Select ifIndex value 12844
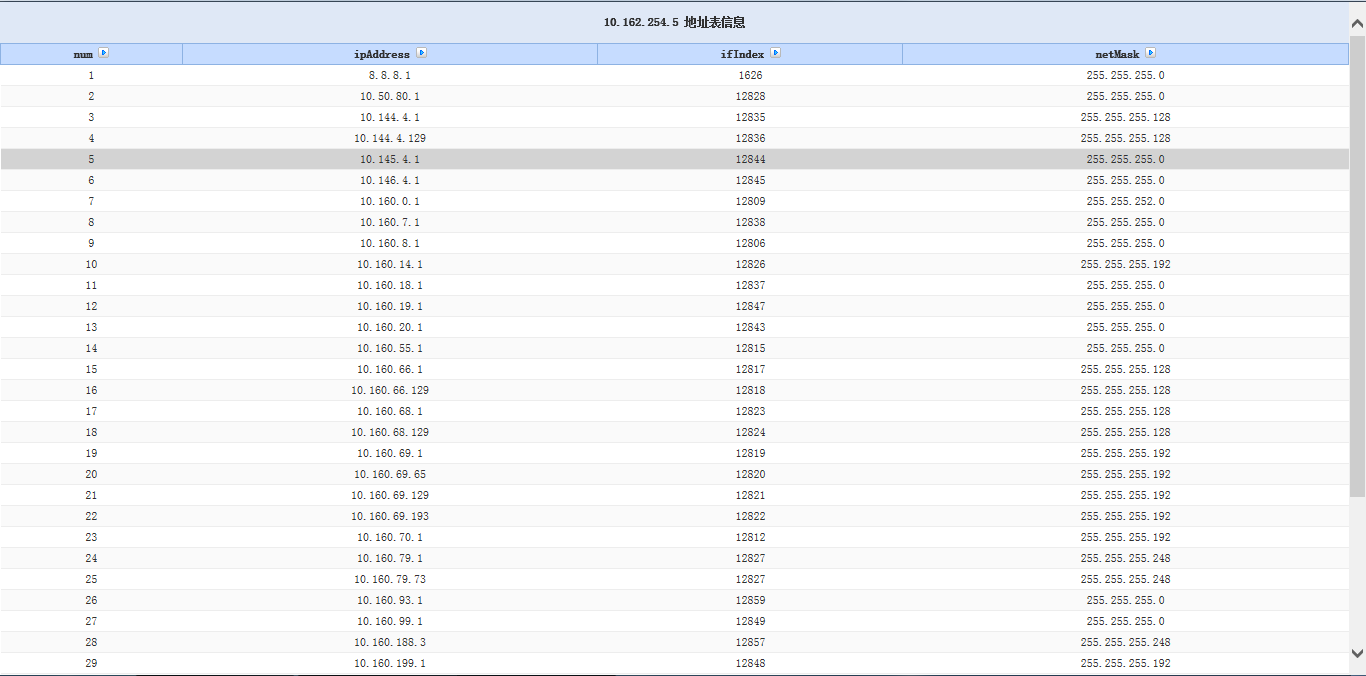 750,159
